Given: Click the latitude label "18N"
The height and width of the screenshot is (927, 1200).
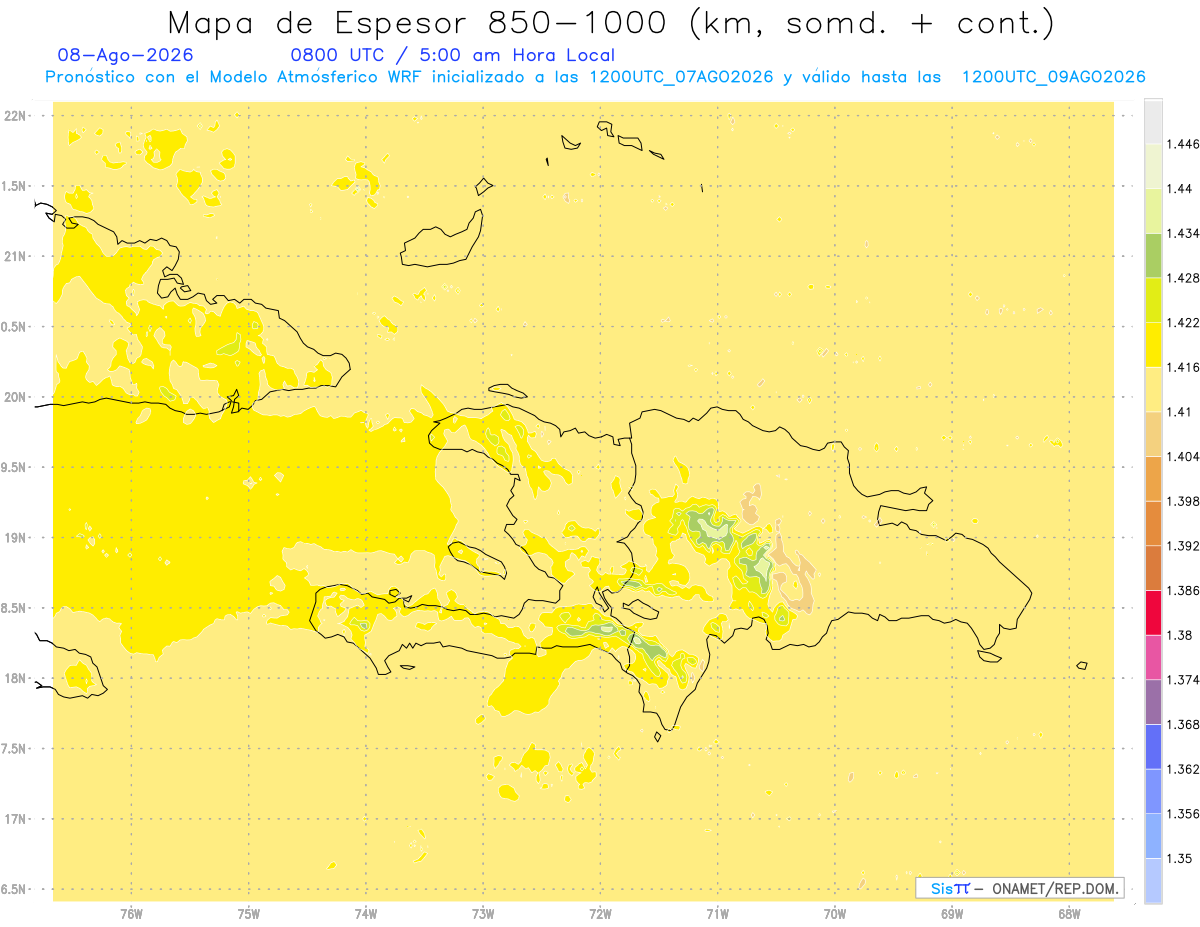Looking at the screenshot, I should (x=16, y=678).
